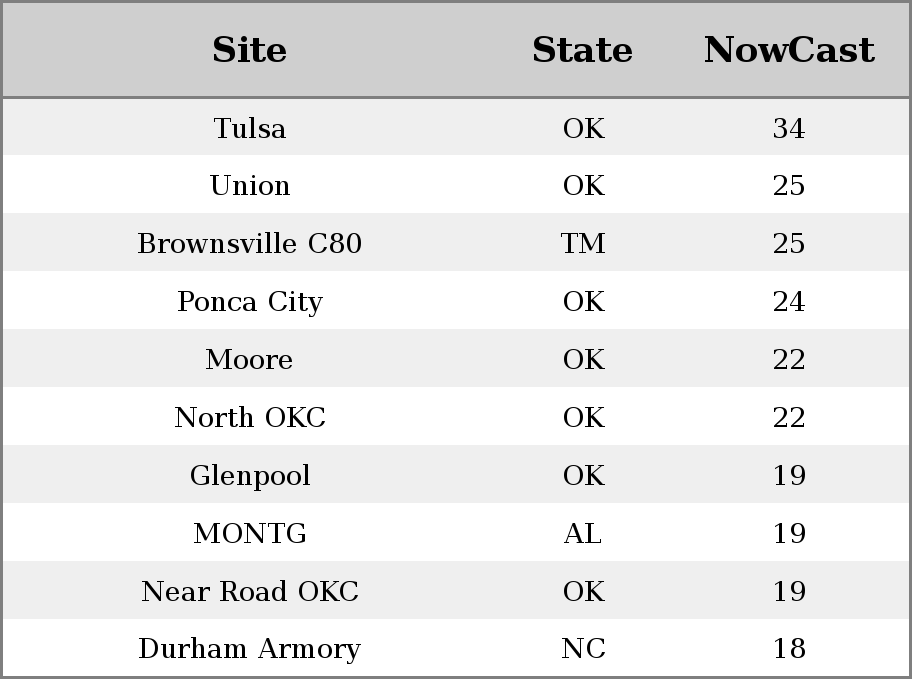This screenshot has width=912, height=679.
Task: Click the State column header
Action: (x=583, y=50)
